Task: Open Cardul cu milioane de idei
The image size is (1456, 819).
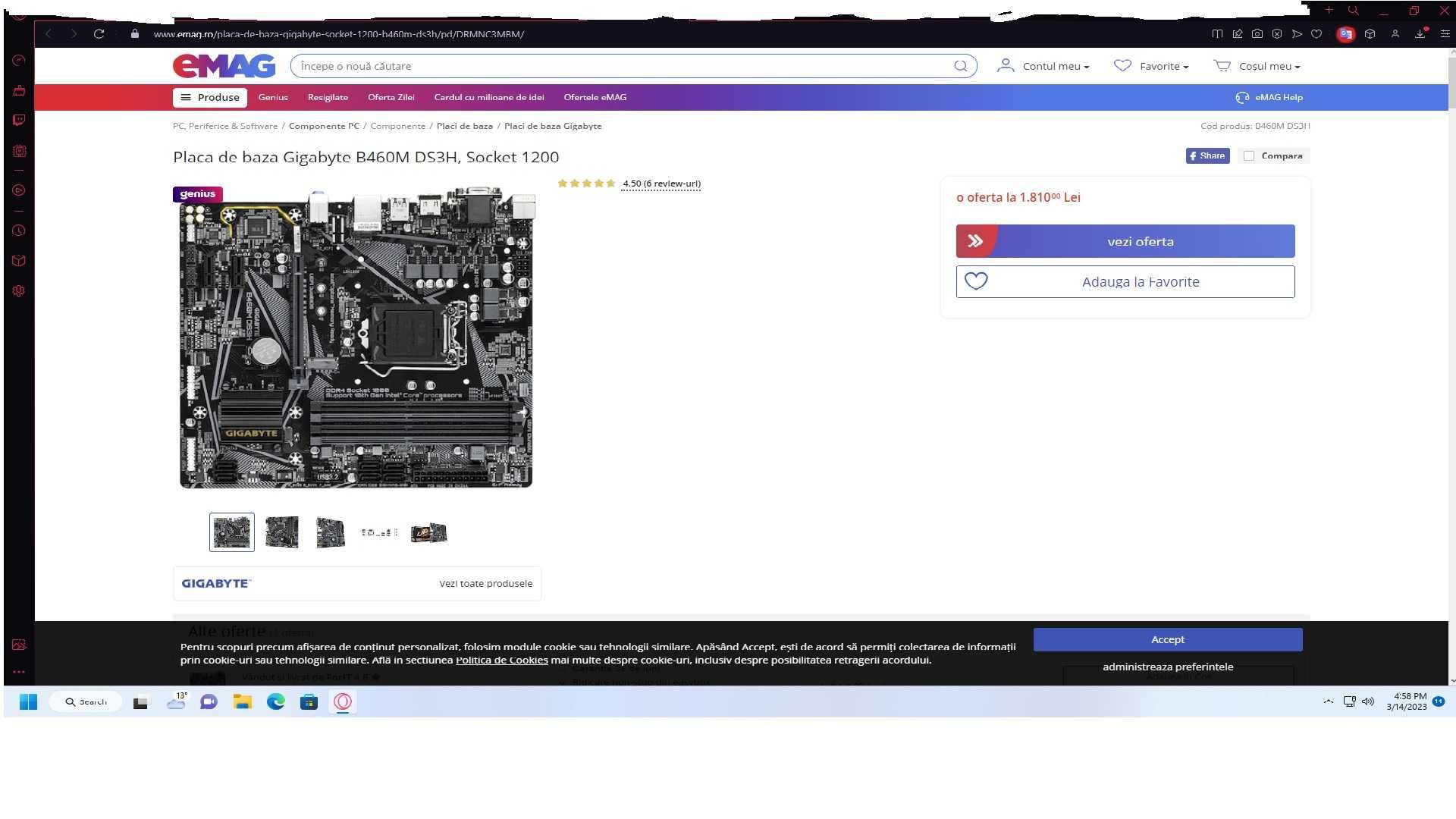Action: pos(489,97)
